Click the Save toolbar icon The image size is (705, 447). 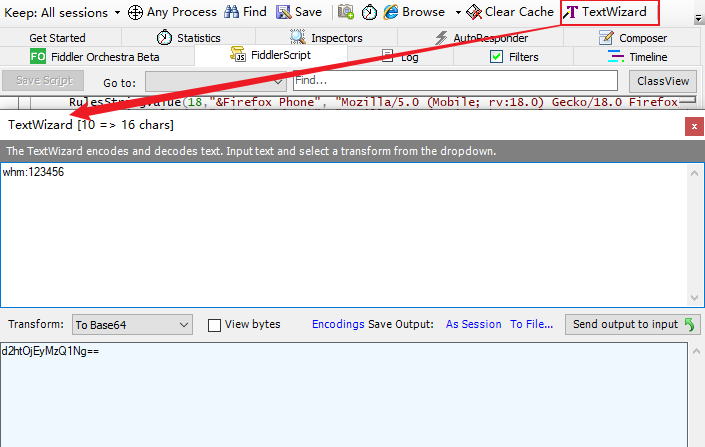[283, 12]
